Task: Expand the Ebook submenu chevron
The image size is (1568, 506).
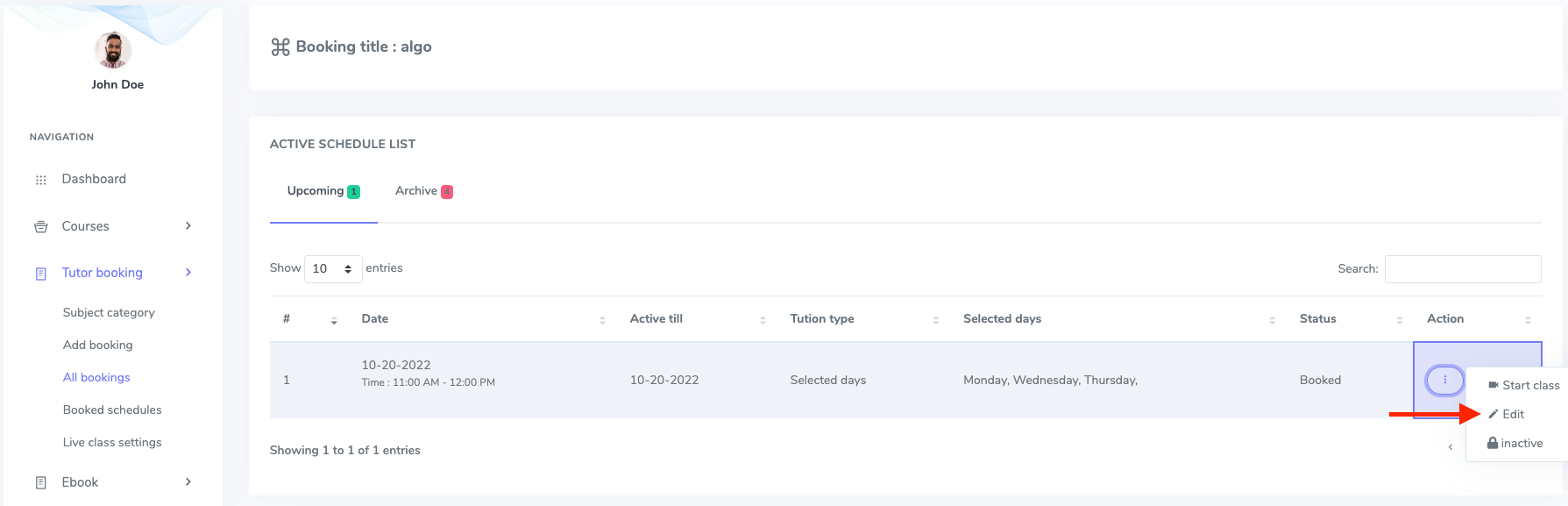Action: coord(188,482)
